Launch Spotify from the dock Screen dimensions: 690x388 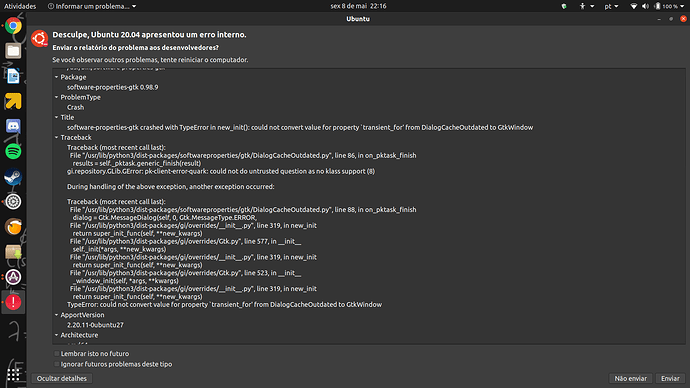pos(13,151)
